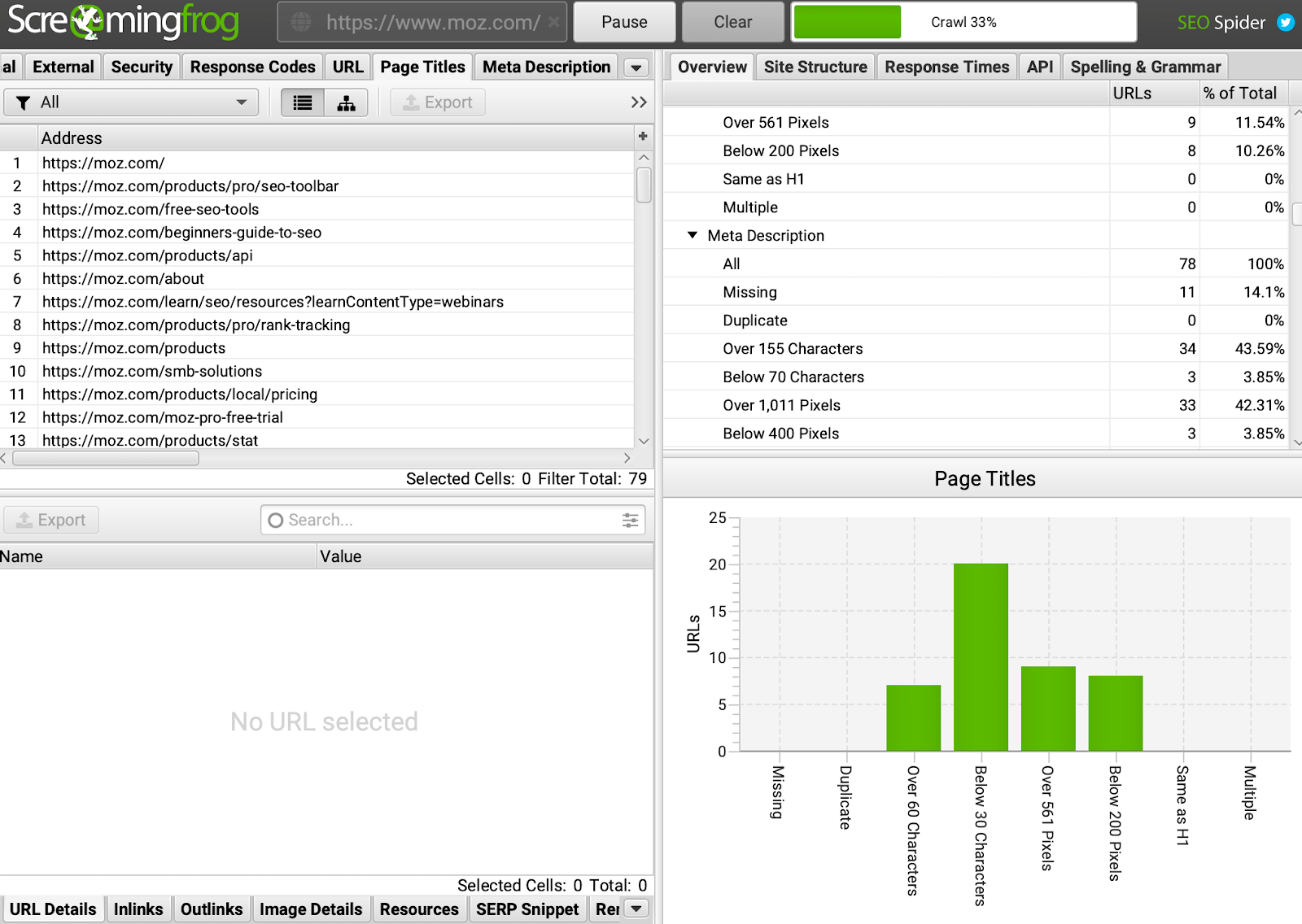Click the plus icon to add columns
Viewport: 1302px width, 924px height.
643,137
